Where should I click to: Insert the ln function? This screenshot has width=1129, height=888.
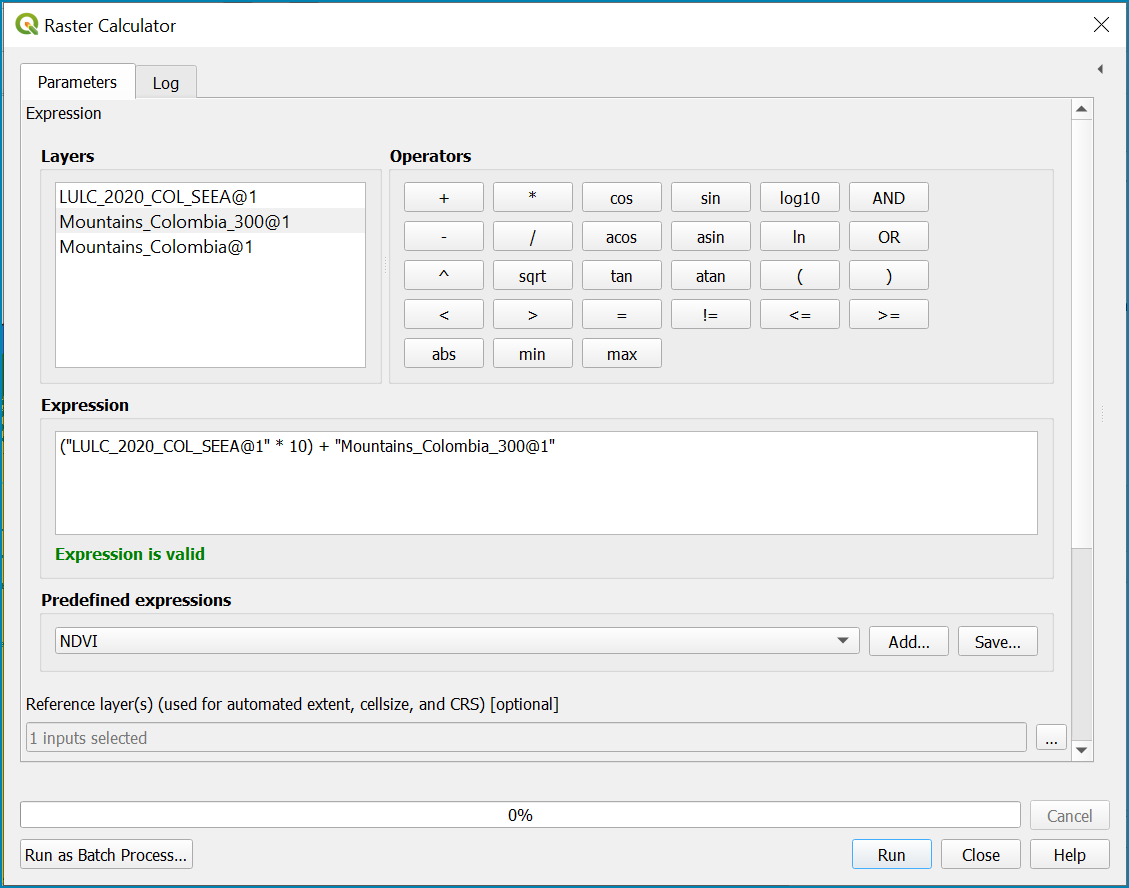tap(800, 236)
